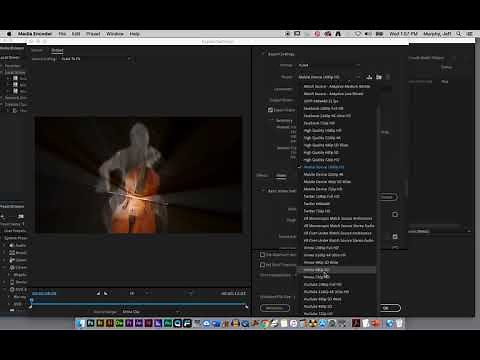Switch to the Source tab

coord(37,50)
